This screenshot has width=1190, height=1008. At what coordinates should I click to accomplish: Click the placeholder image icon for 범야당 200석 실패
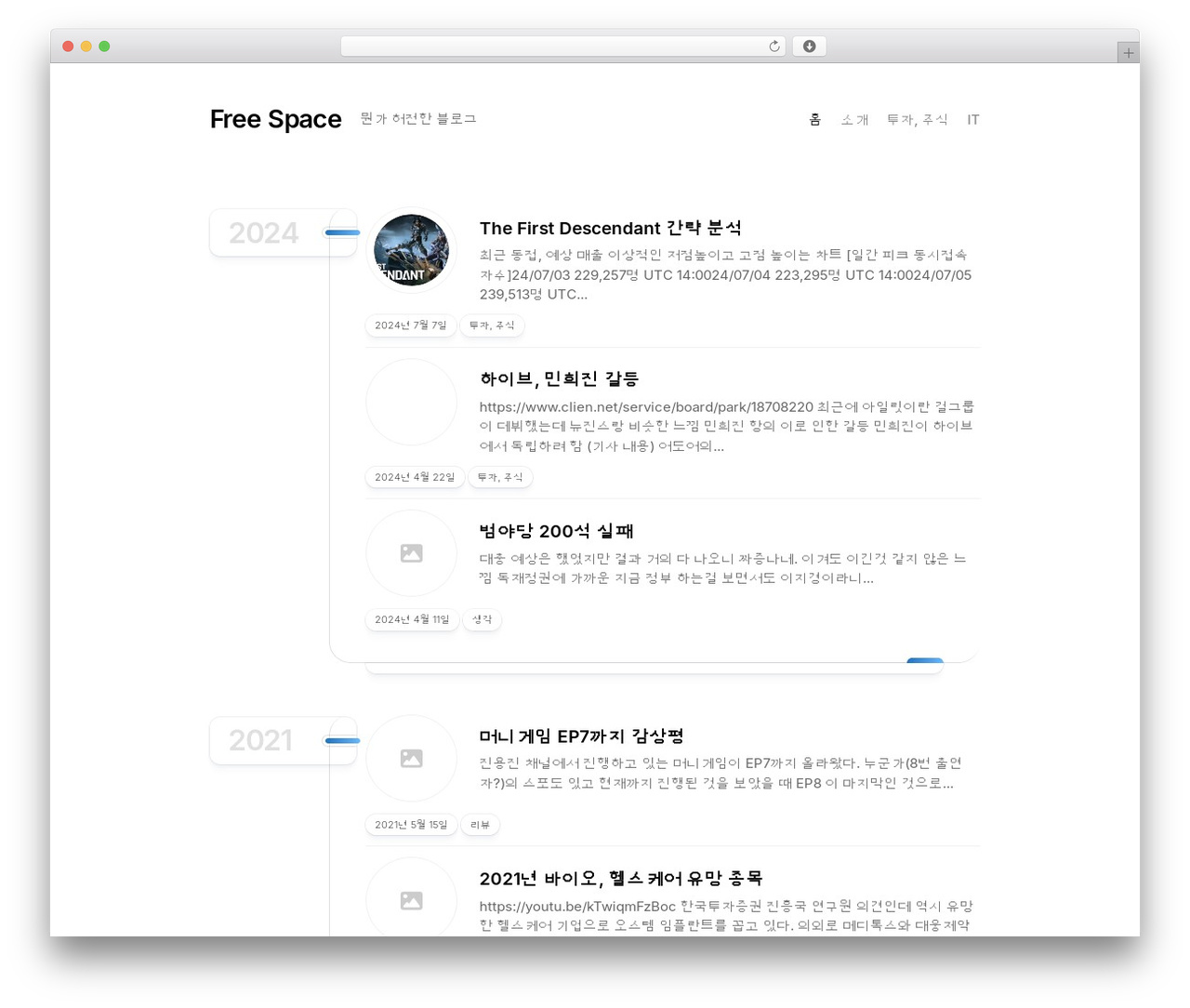pos(411,553)
